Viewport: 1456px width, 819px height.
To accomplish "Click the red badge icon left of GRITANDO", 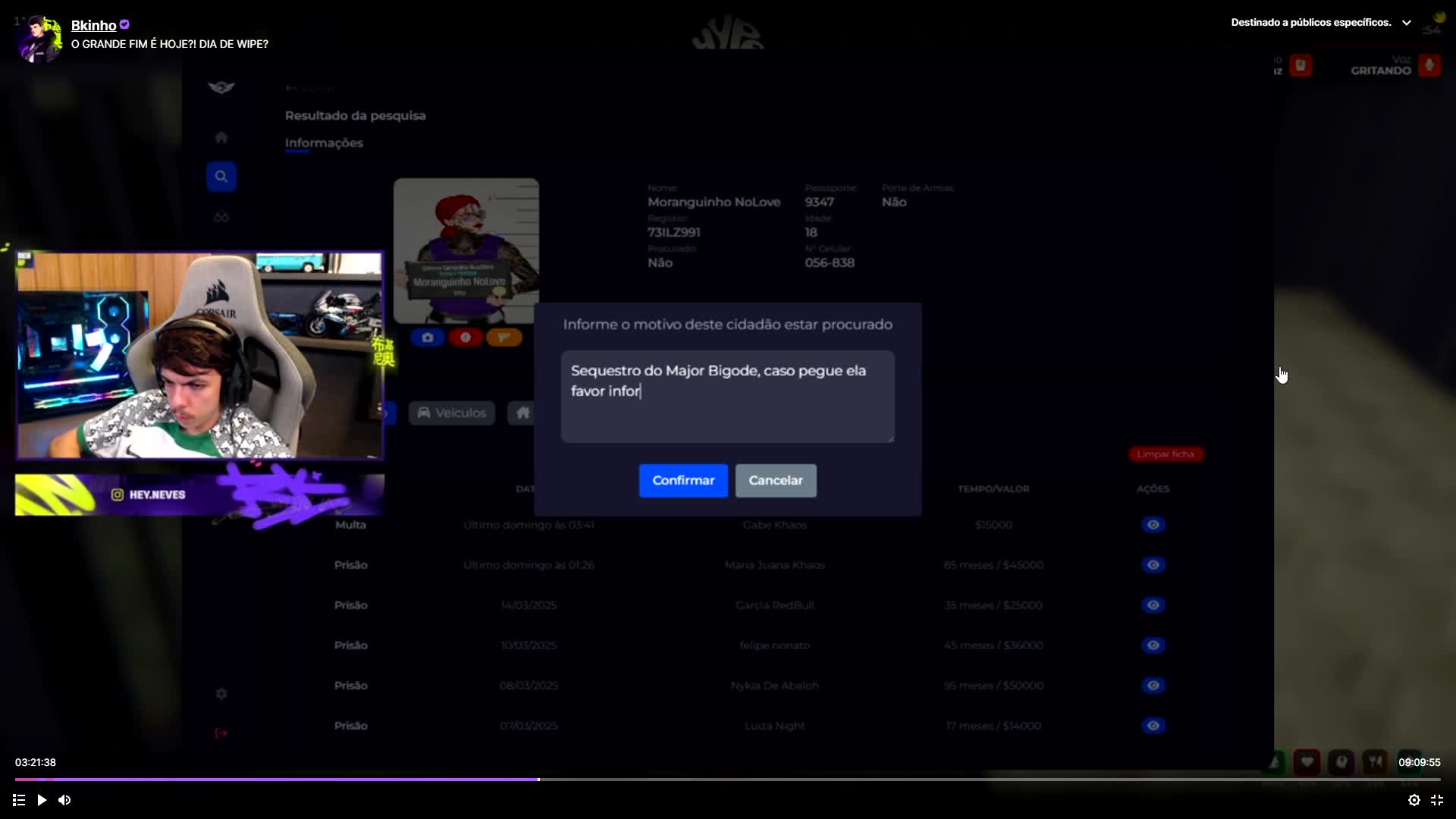I will point(1301,65).
